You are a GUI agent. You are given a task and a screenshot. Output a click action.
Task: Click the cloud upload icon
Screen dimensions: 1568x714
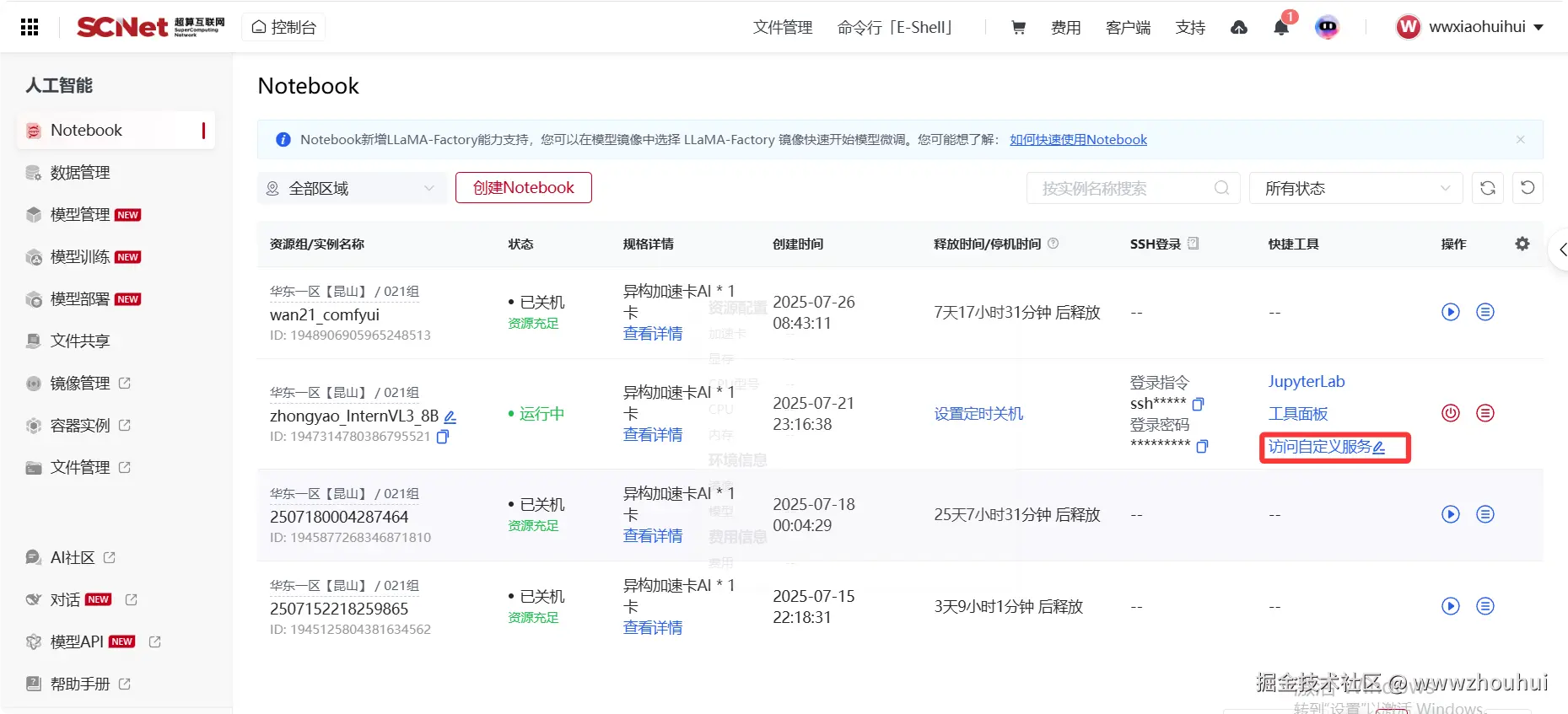pyautogui.click(x=1239, y=27)
